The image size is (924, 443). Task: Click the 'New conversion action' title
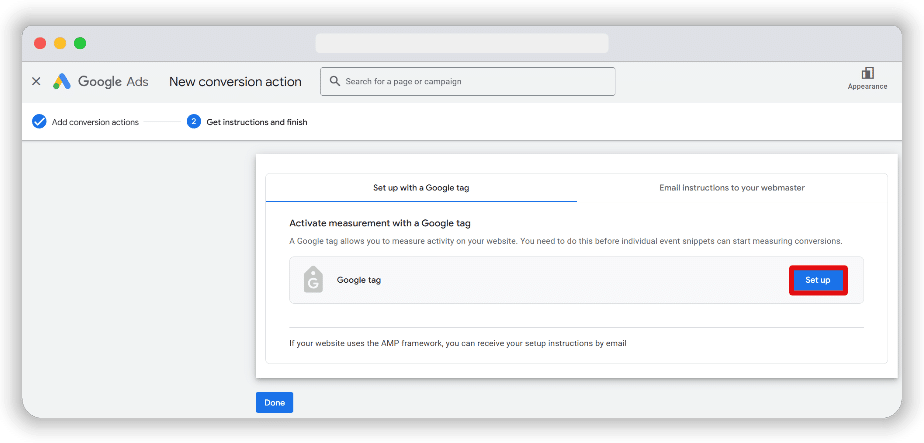[235, 81]
